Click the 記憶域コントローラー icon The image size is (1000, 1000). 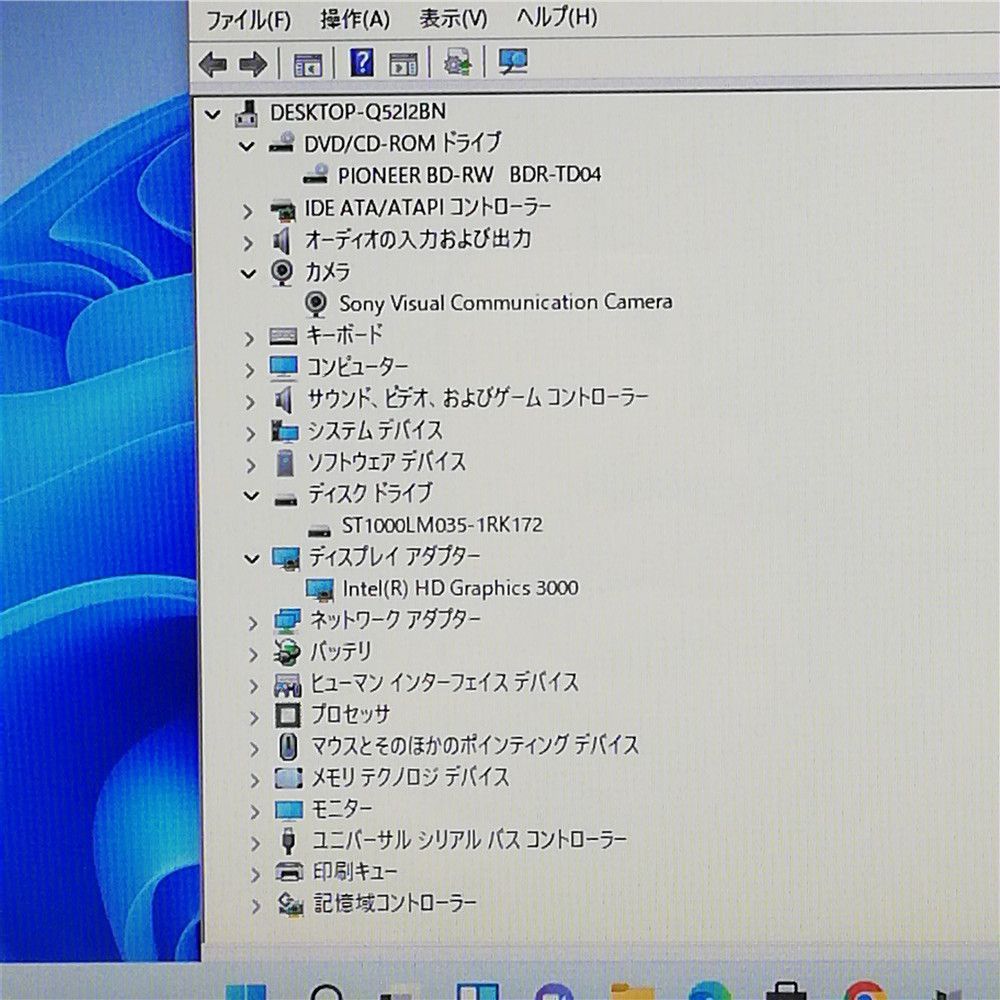tap(290, 904)
